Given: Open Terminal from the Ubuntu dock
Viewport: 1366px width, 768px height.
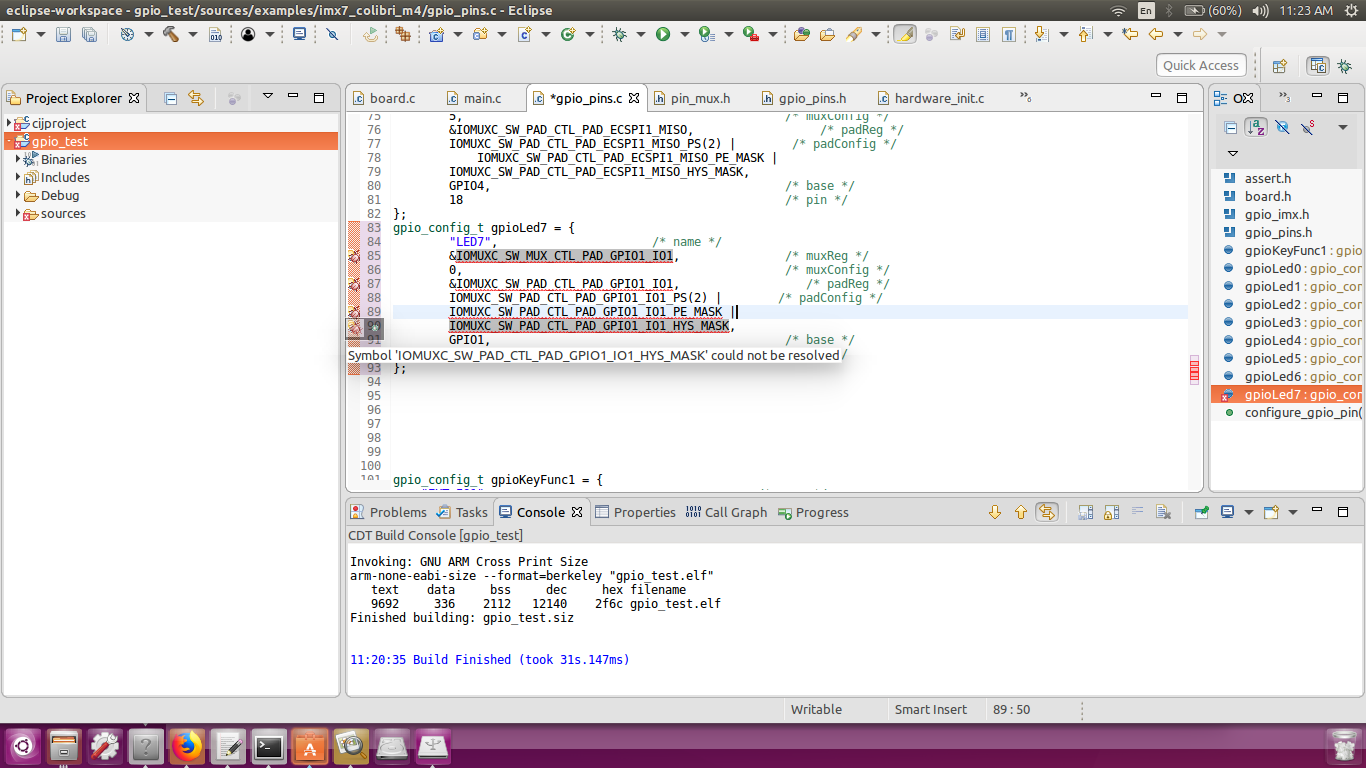Looking at the screenshot, I should [268, 746].
